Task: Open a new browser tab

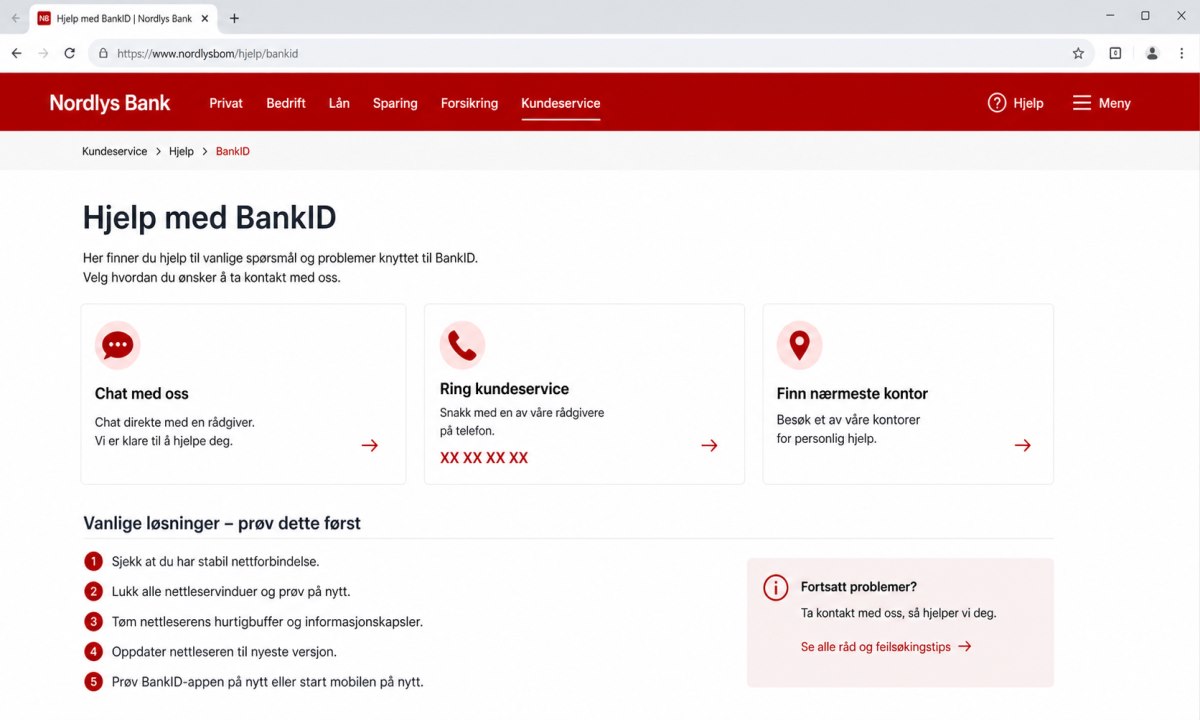Action: tap(235, 18)
